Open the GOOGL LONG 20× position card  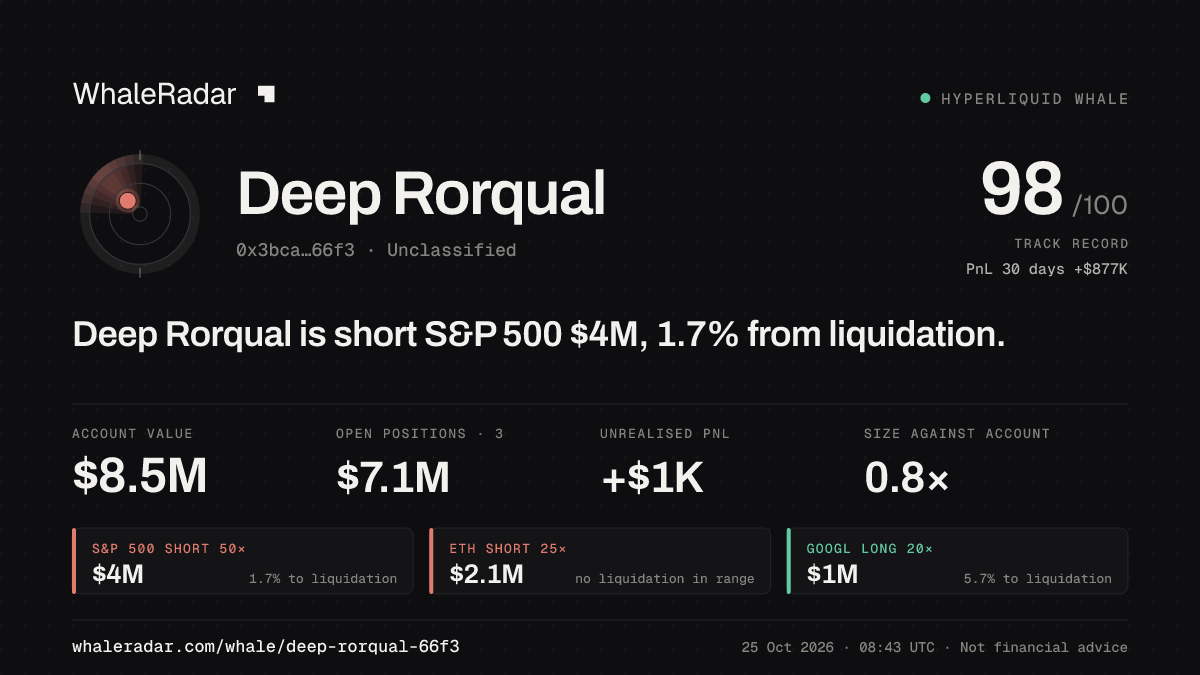coord(957,561)
